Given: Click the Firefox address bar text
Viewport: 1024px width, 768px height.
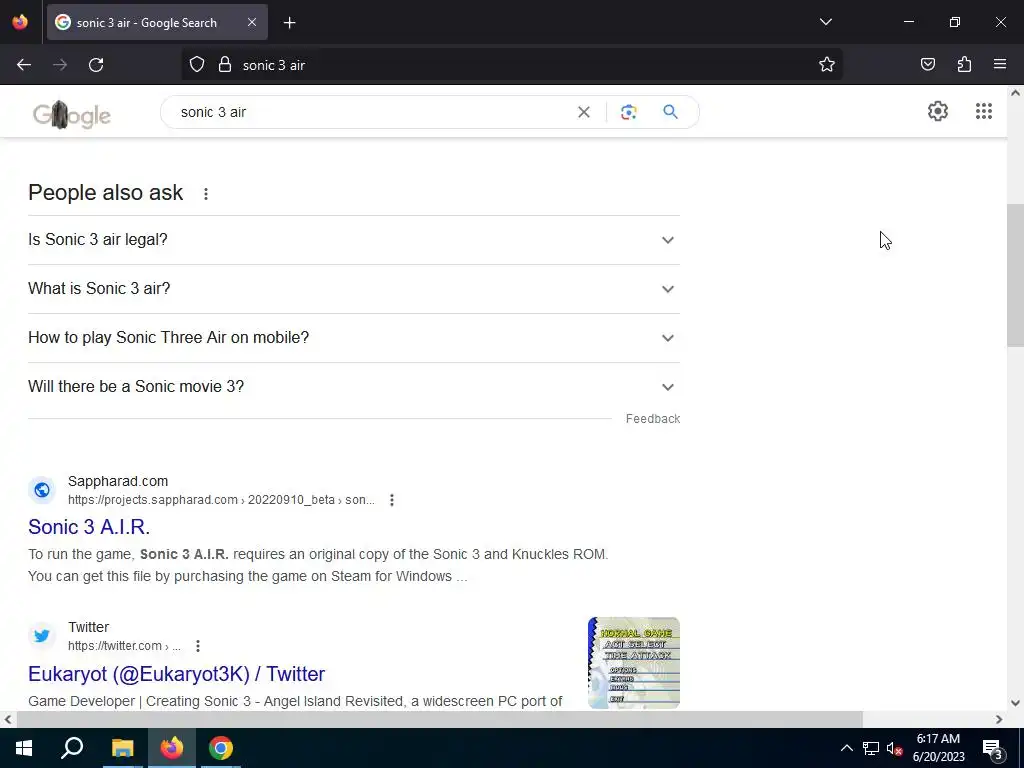Looking at the screenshot, I should coord(274,65).
